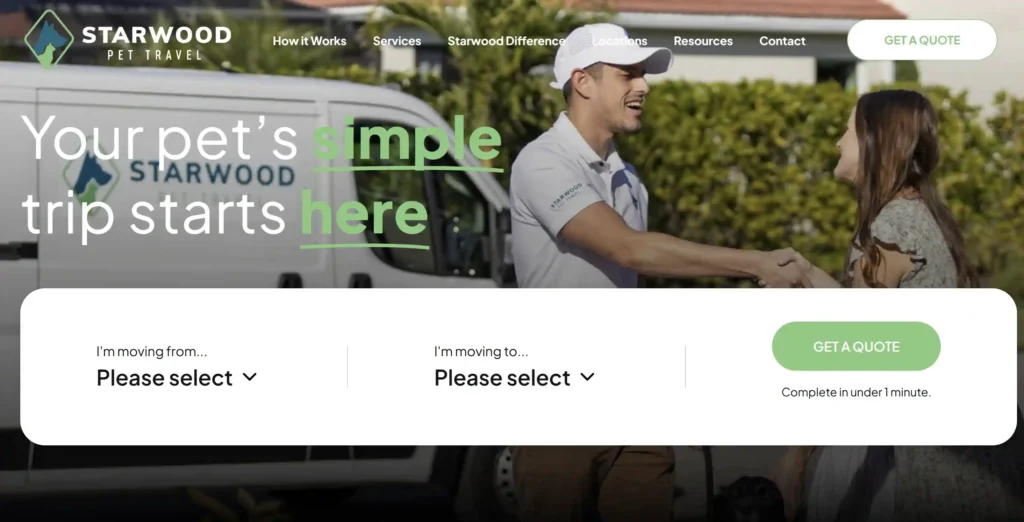Screen dimensions: 1024x522
Task: Select Resources in the top navigation
Action: (703, 41)
